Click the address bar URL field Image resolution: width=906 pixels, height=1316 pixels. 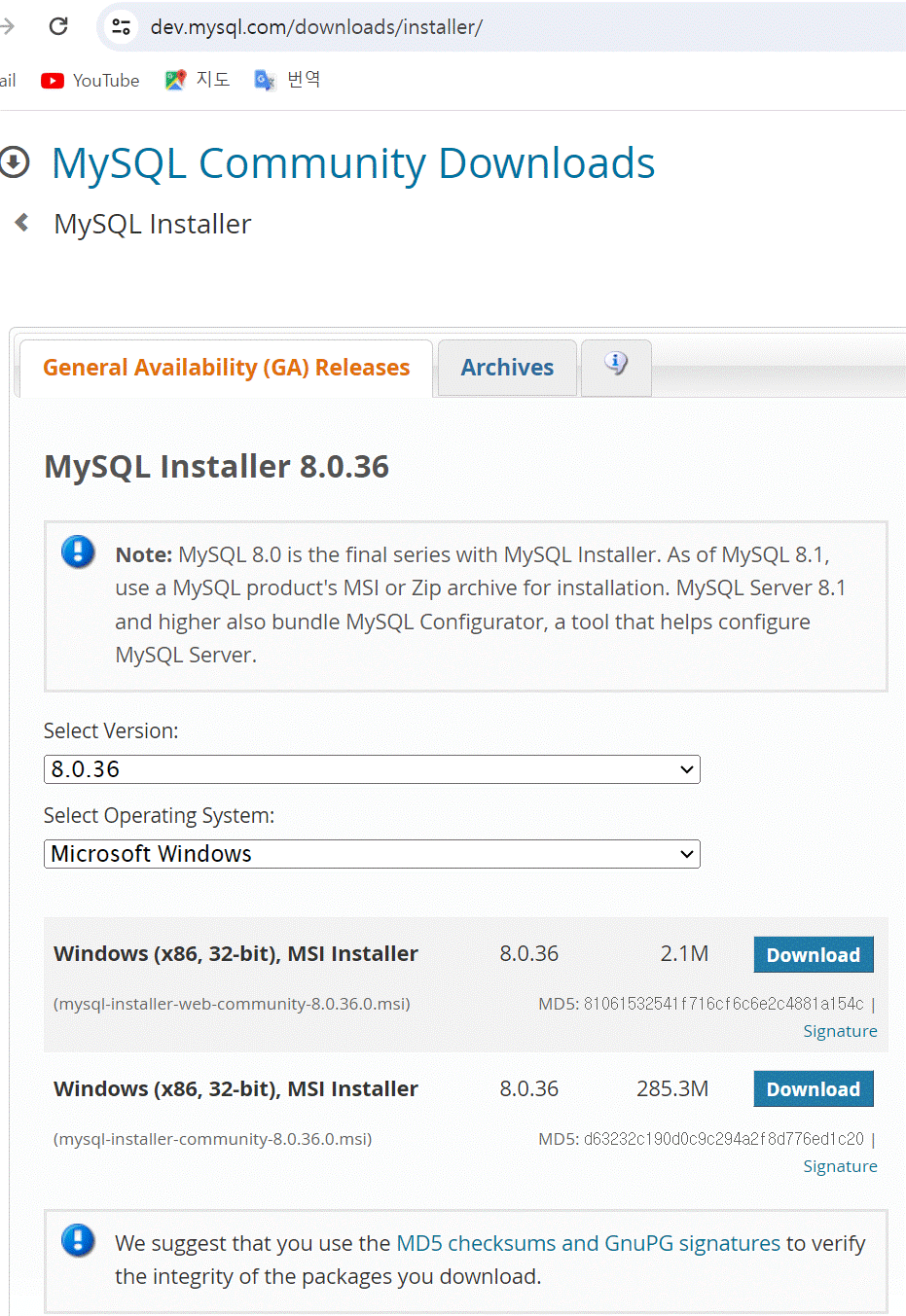point(316,27)
